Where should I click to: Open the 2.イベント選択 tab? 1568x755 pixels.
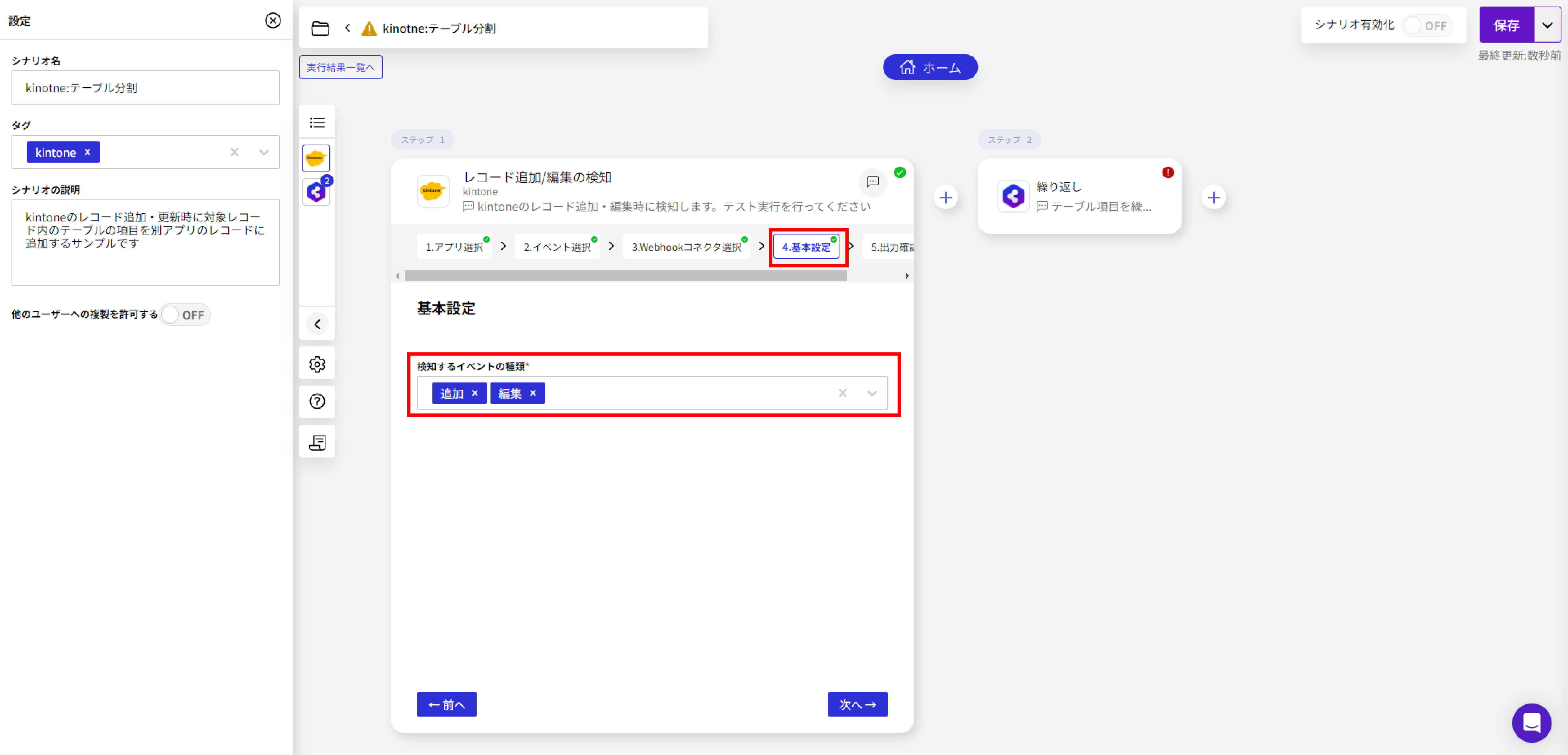click(x=557, y=247)
